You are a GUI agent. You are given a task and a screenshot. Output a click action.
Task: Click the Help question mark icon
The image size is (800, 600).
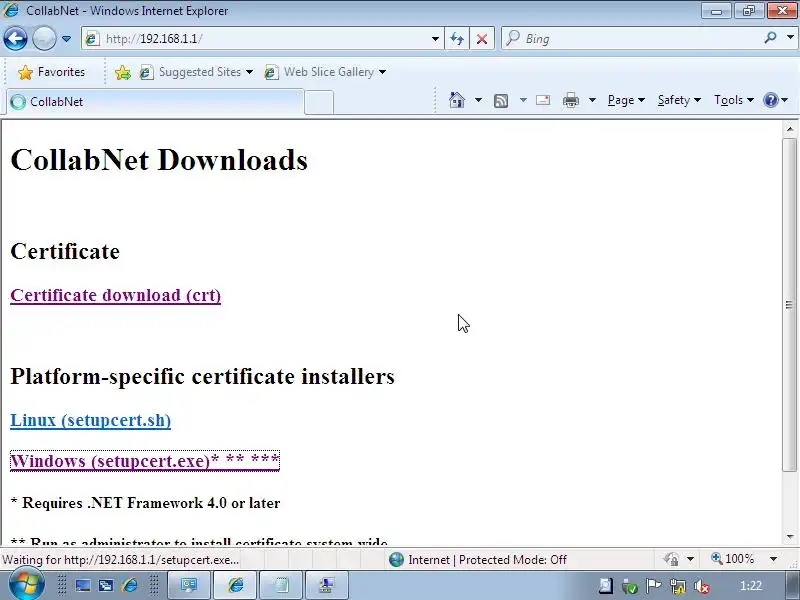pyautogui.click(x=770, y=100)
